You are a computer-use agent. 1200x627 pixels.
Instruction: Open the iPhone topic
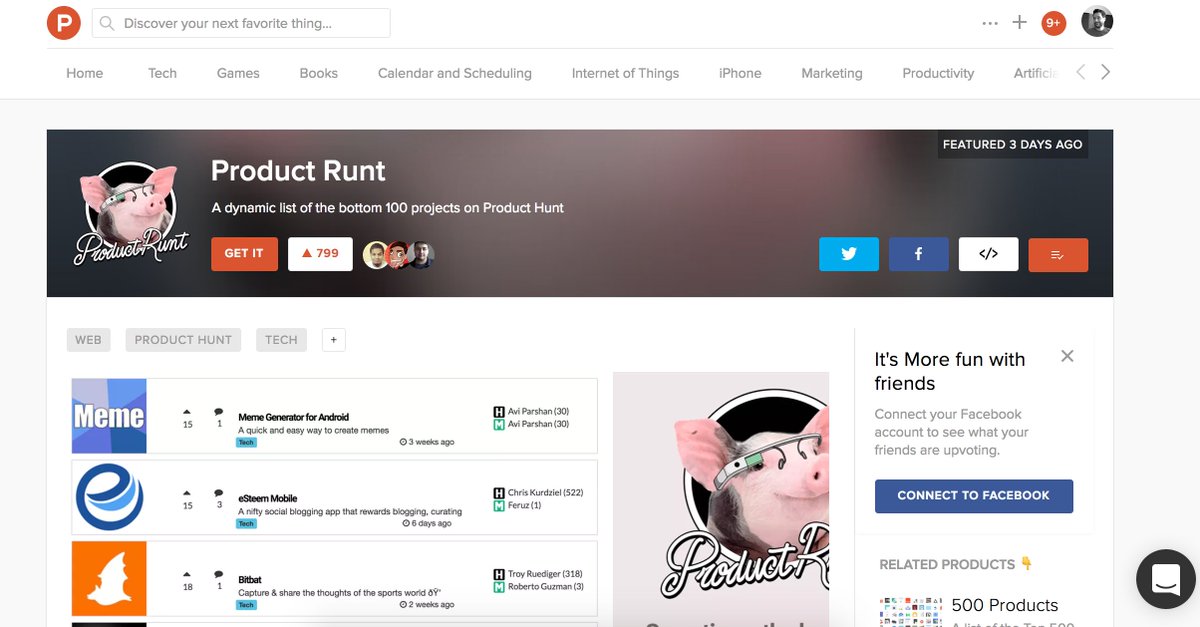coord(740,73)
